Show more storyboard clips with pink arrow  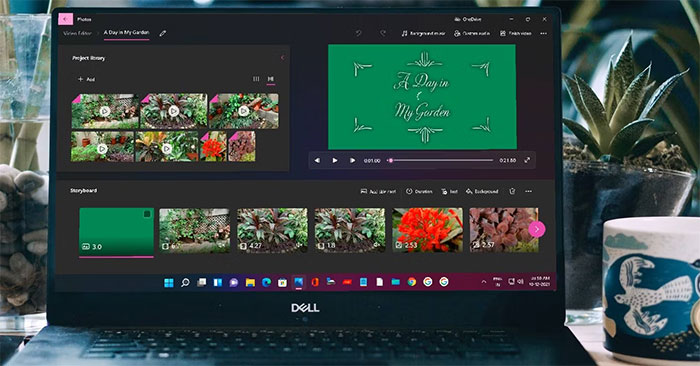[x=537, y=229]
